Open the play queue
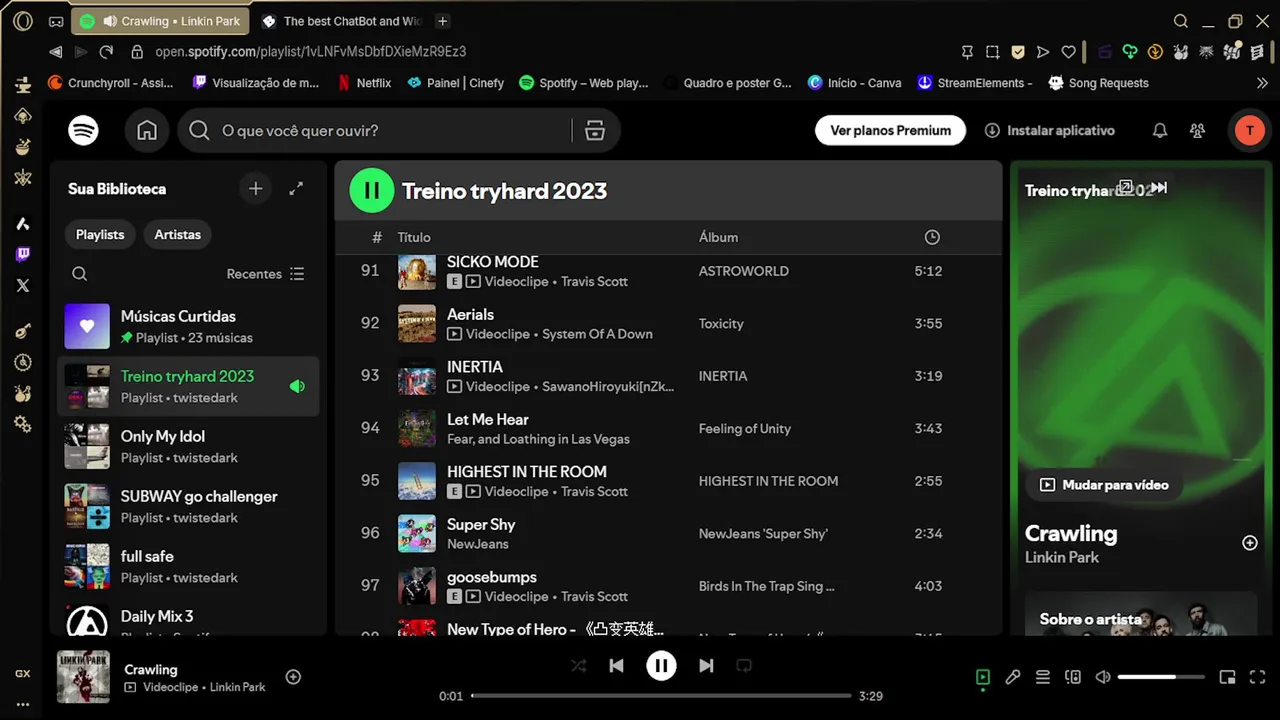1280x720 pixels. click(1043, 677)
